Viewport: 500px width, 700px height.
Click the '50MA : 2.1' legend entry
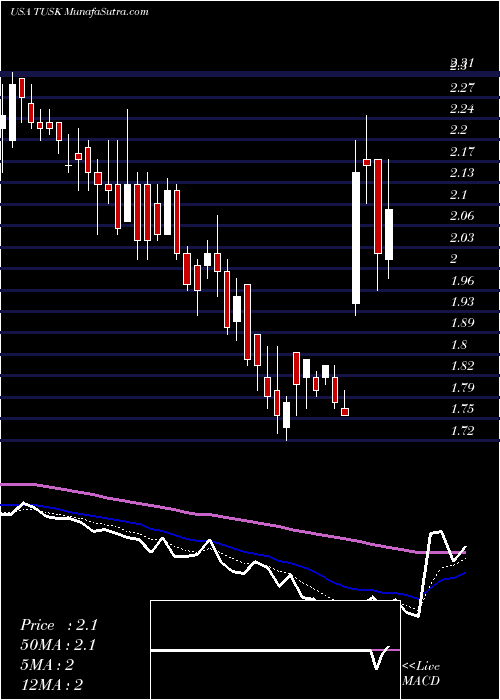(x=58, y=645)
